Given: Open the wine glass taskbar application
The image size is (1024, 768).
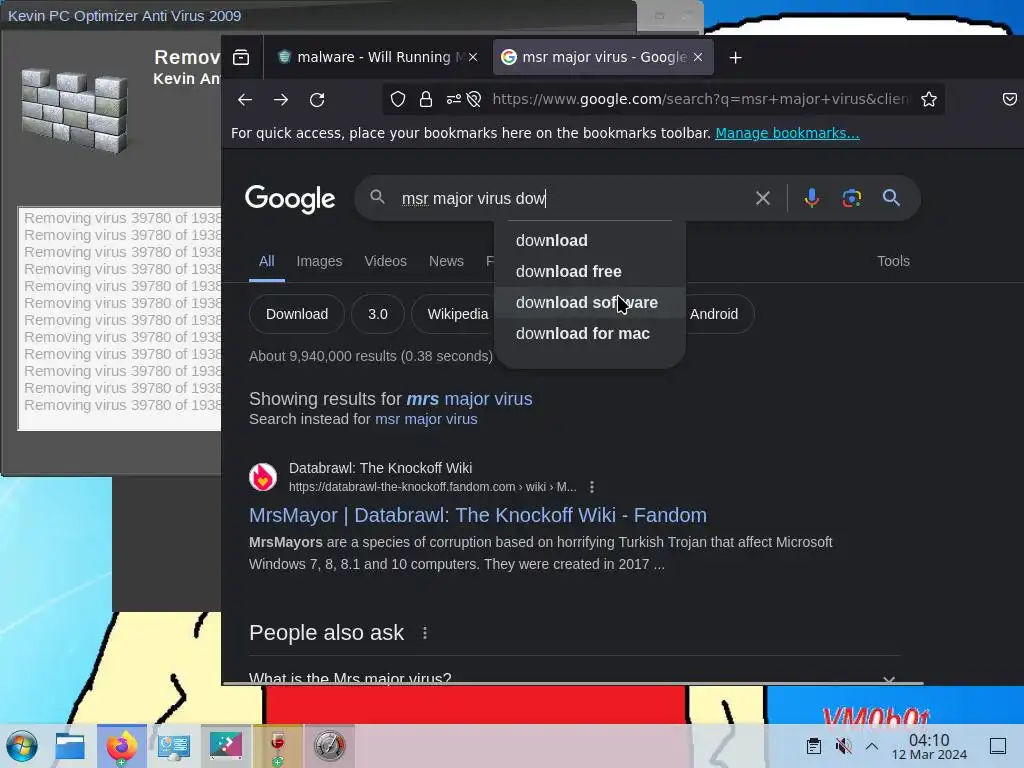Looking at the screenshot, I should [x=278, y=746].
